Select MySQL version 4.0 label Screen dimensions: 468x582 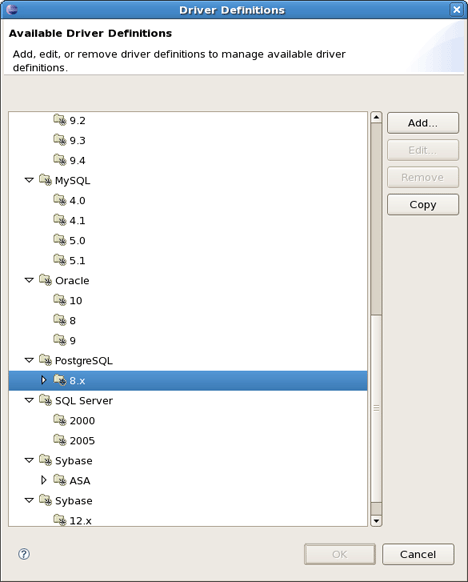click(x=78, y=201)
